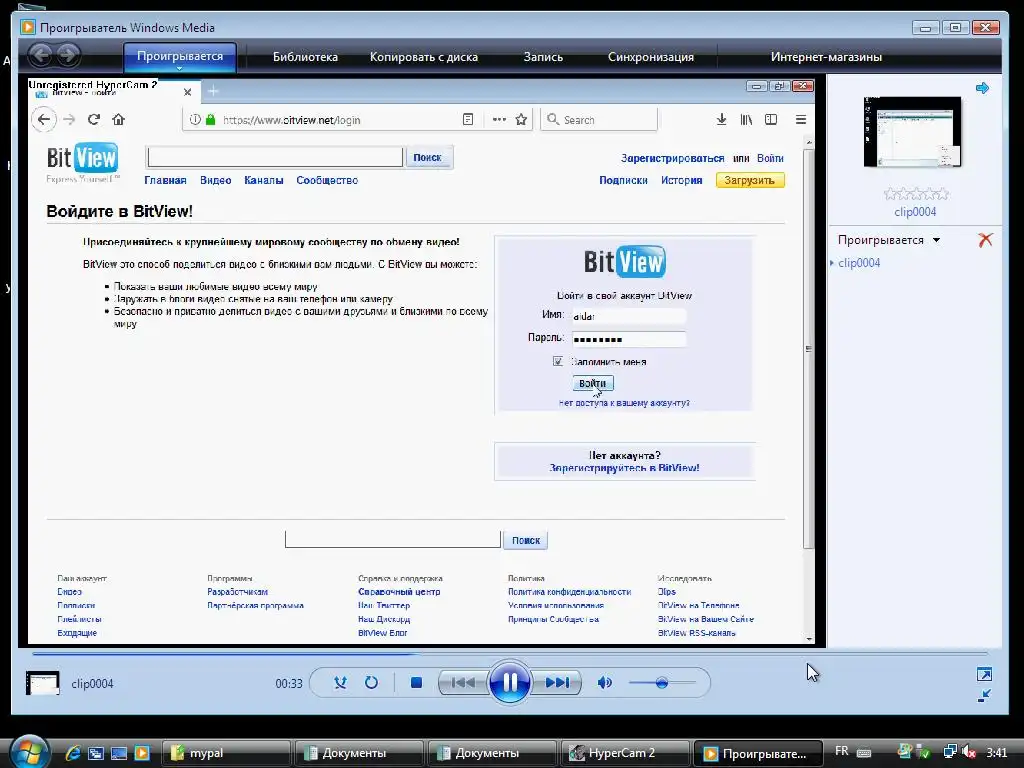Click Зарегистрироваться link at top
Viewport: 1024px width, 768px height.
click(x=672, y=158)
